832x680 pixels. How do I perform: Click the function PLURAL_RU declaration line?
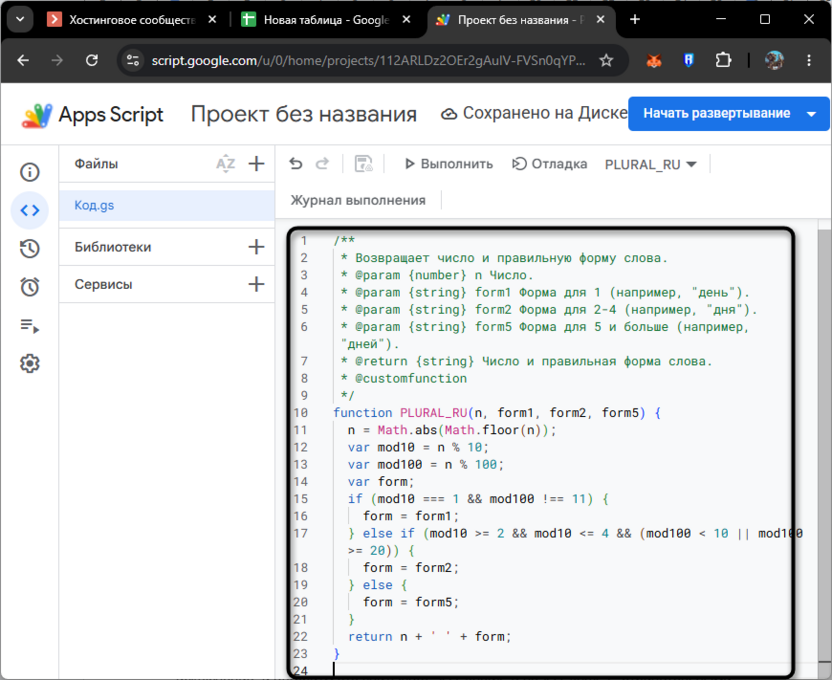(497, 413)
